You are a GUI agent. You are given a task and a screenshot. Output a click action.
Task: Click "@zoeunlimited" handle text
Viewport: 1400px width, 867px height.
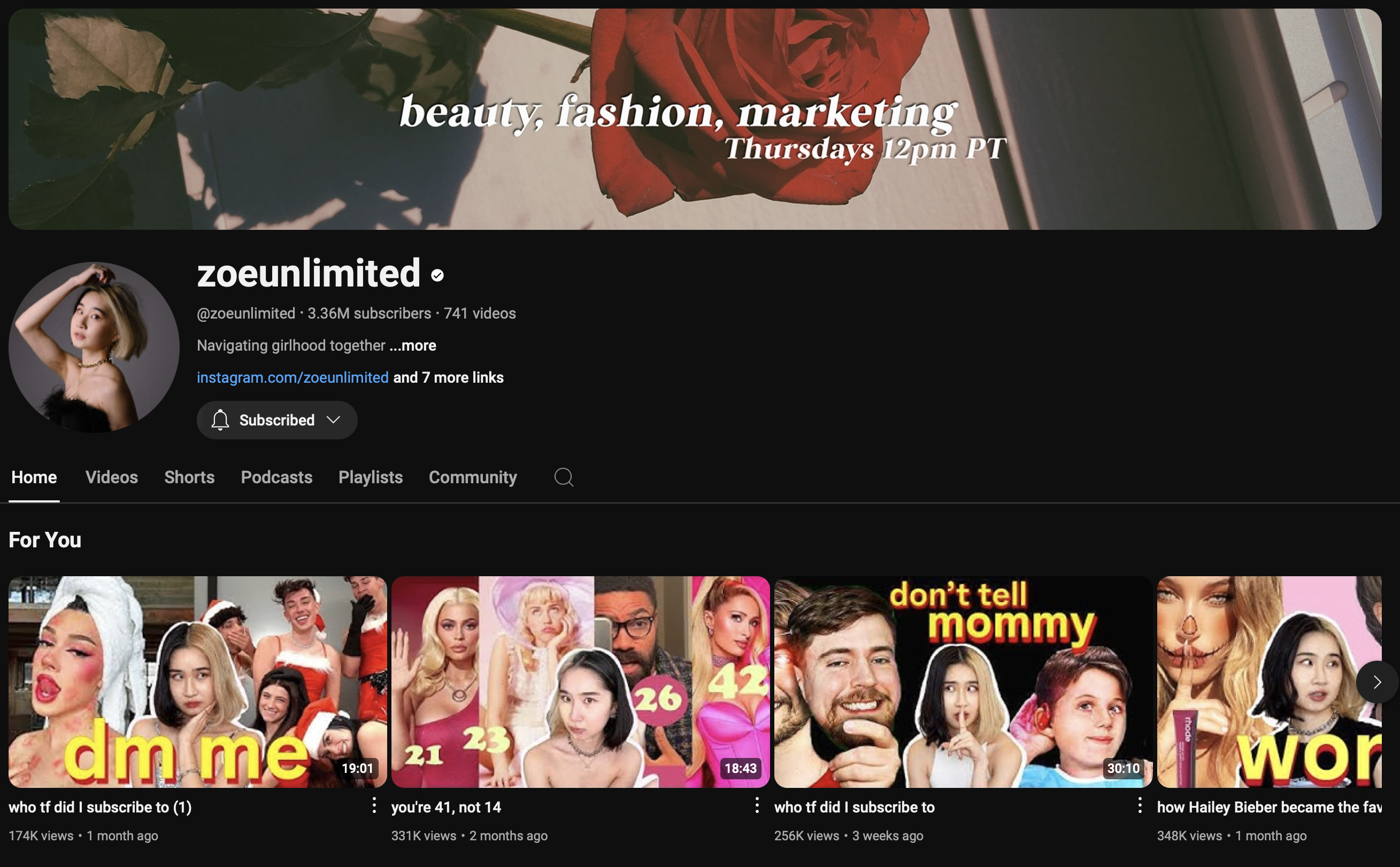(246, 313)
